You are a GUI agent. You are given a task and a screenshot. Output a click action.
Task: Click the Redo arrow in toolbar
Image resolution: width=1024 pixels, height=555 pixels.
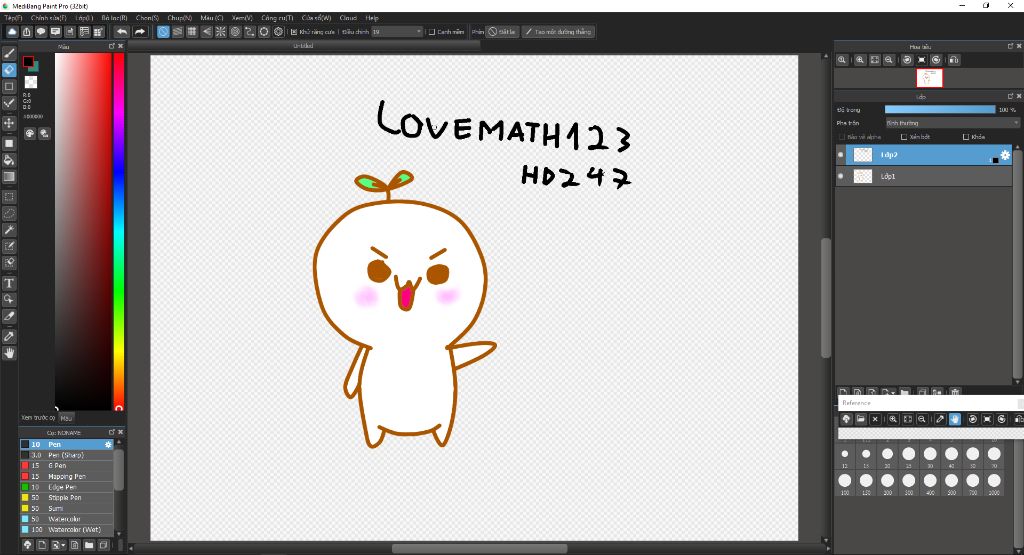point(140,31)
